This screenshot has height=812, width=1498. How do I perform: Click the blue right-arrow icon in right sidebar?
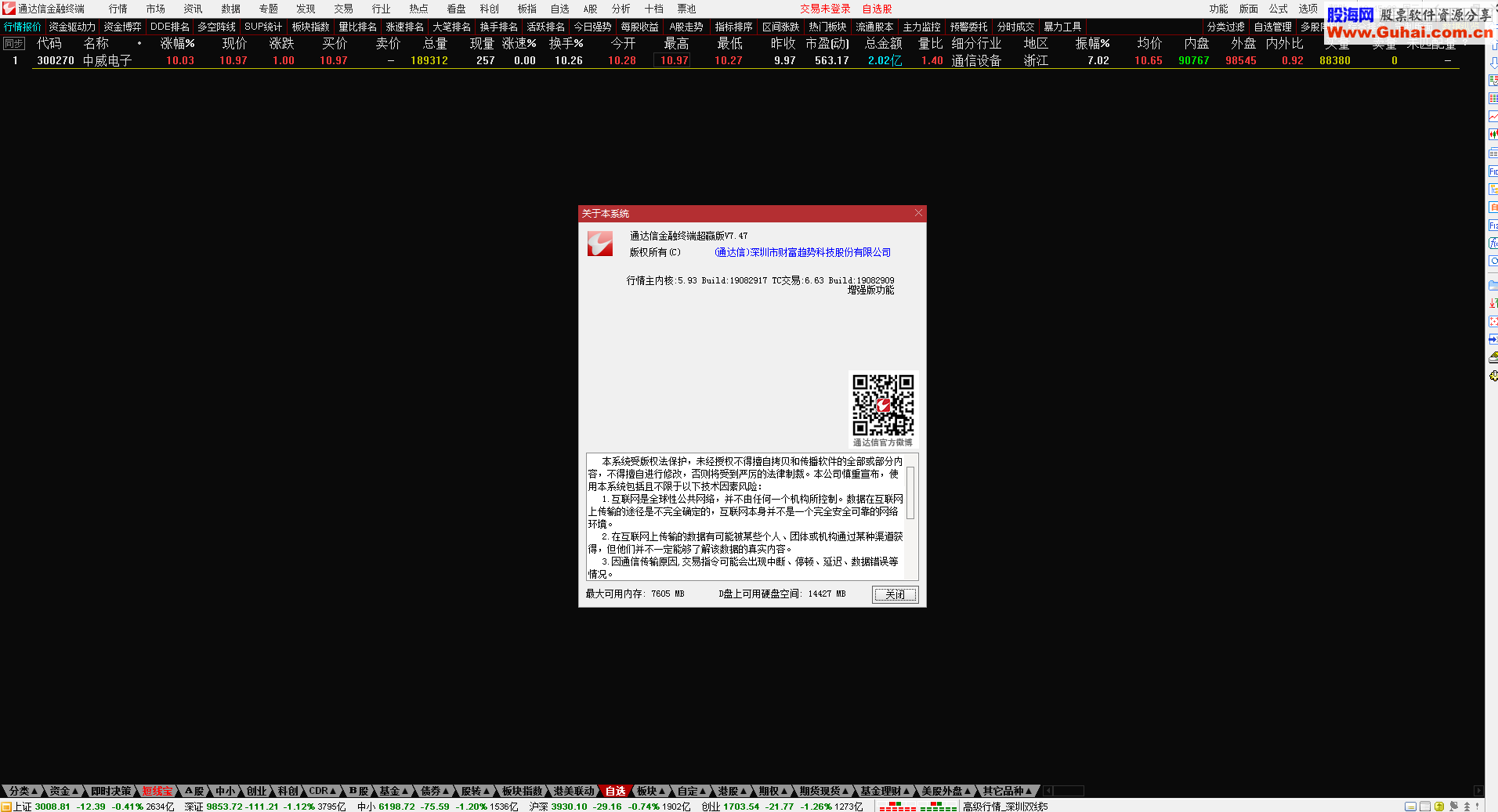pos(1493,339)
